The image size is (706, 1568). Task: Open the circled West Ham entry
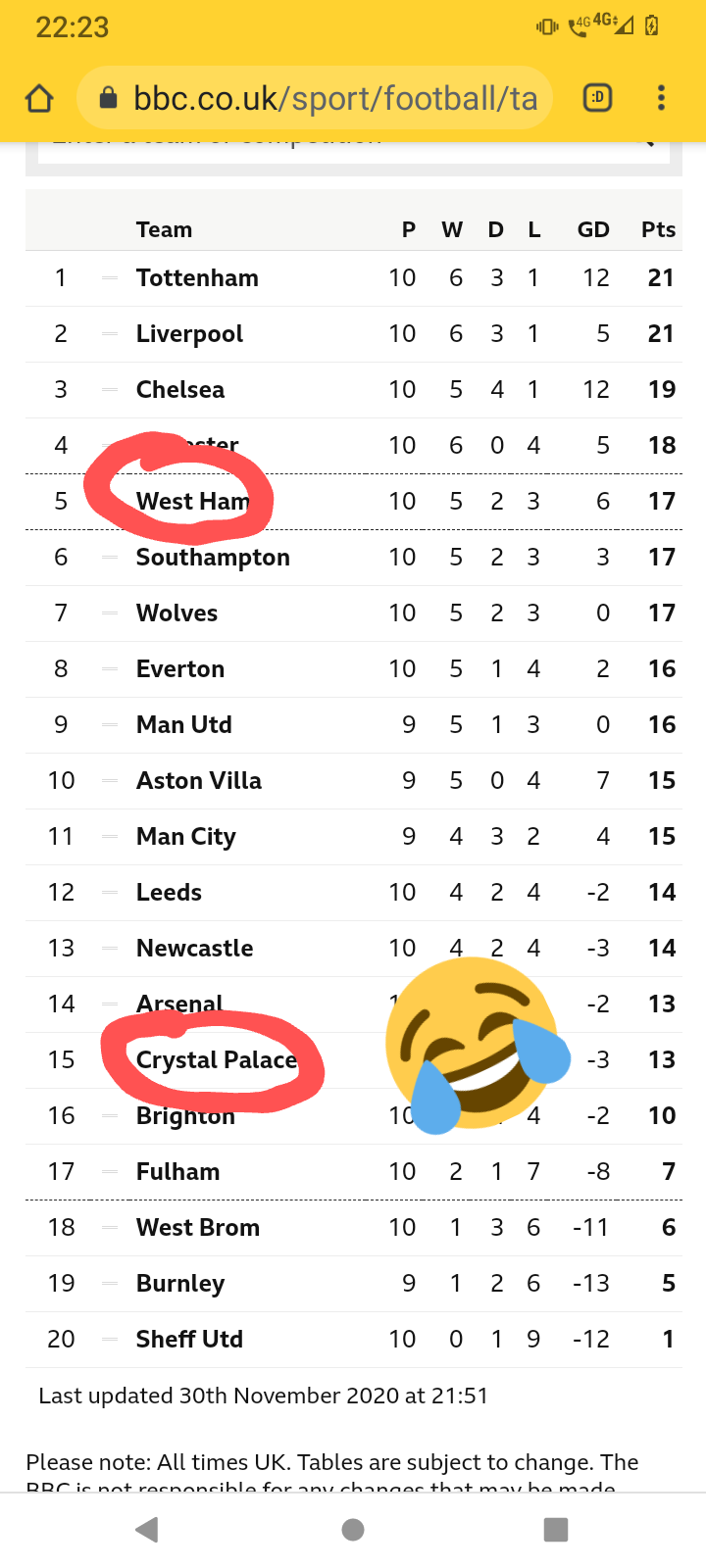pyautogui.click(x=192, y=502)
